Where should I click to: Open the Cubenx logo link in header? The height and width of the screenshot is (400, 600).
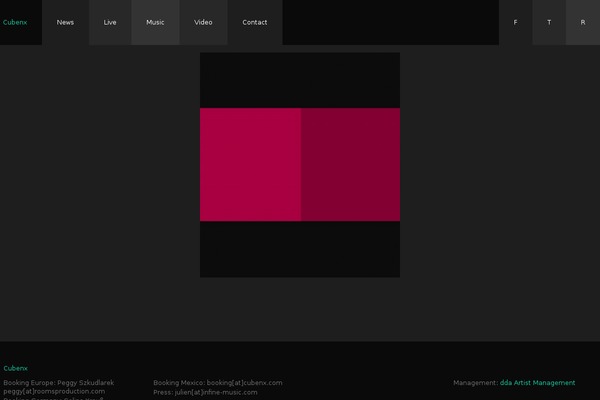click(15, 22)
